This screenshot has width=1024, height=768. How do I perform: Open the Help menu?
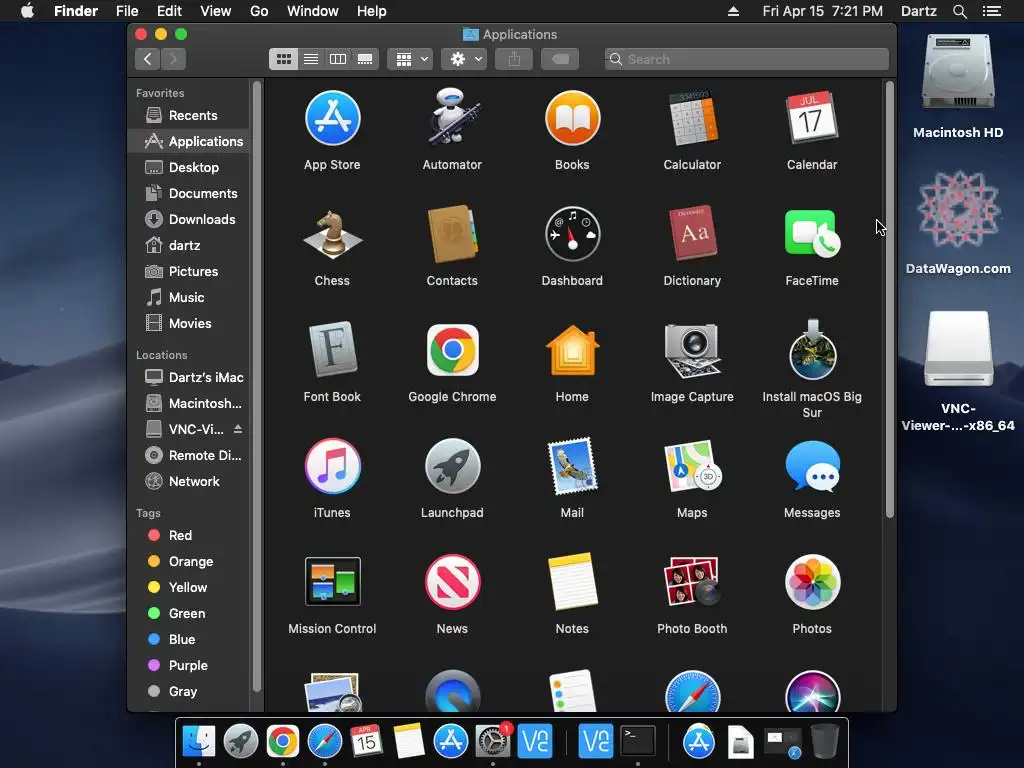(x=372, y=11)
